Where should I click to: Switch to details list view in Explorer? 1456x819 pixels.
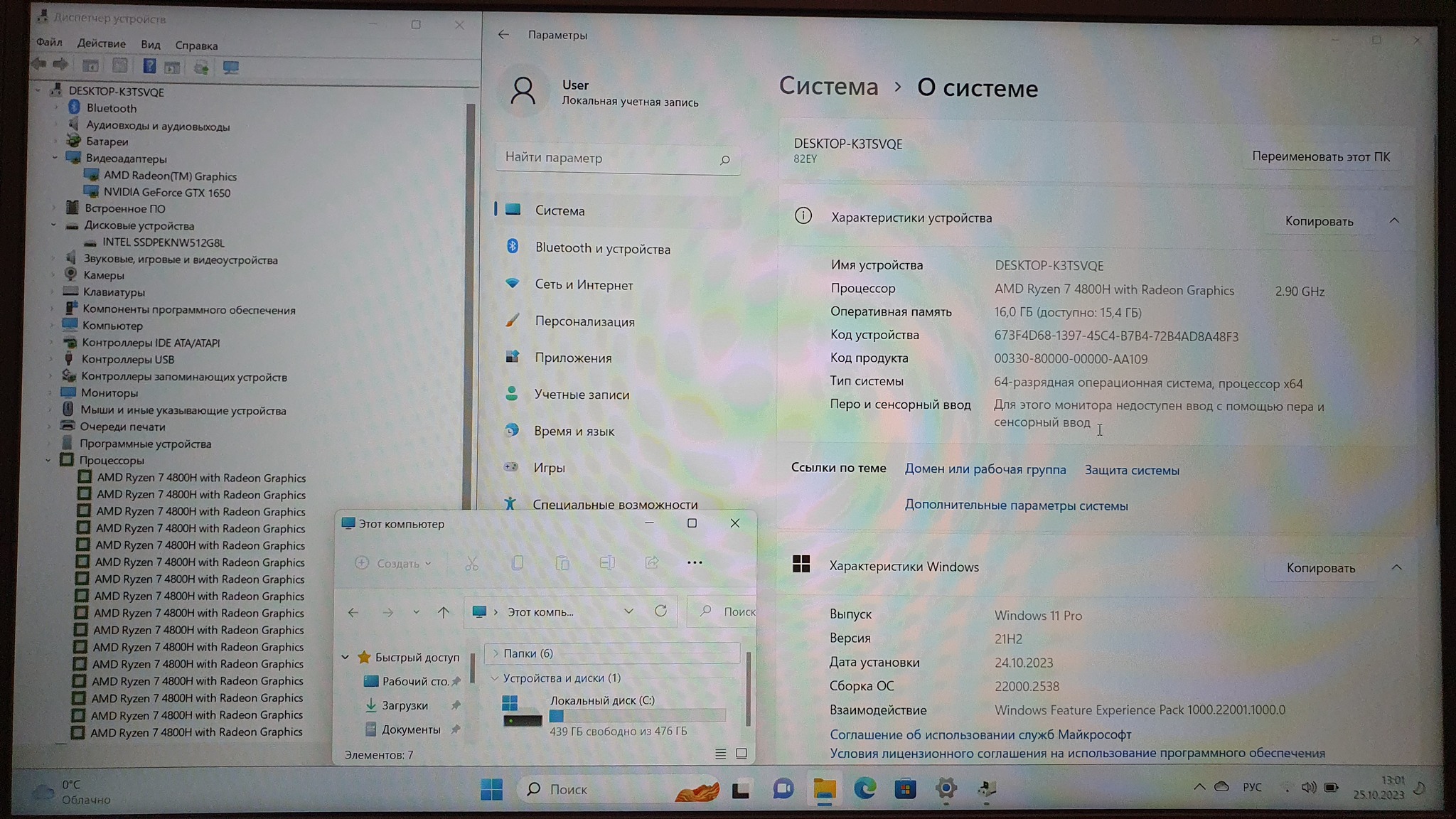point(720,754)
